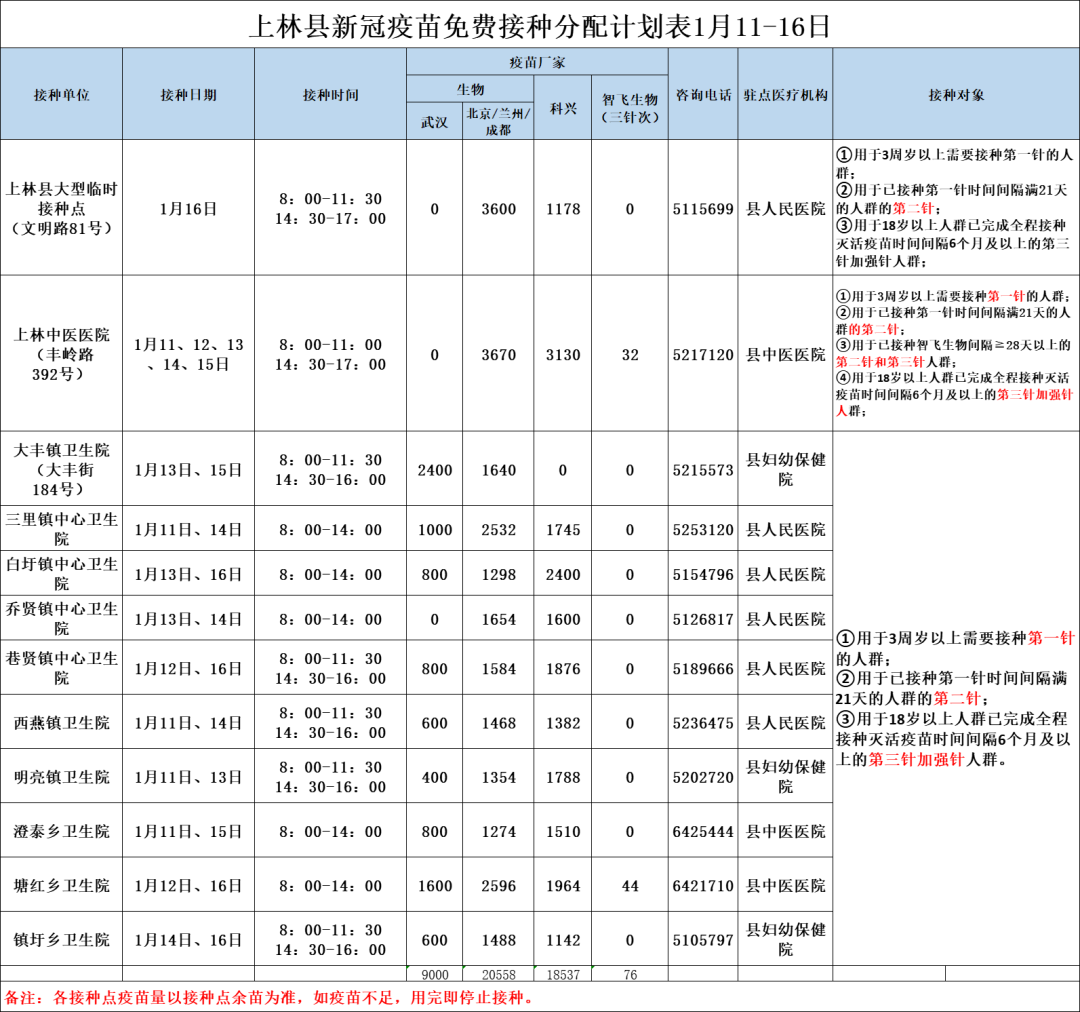Select the 大丰镇卫生院 unit cell
The height and width of the screenshot is (1012, 1080).
click(x=61, y=469)
